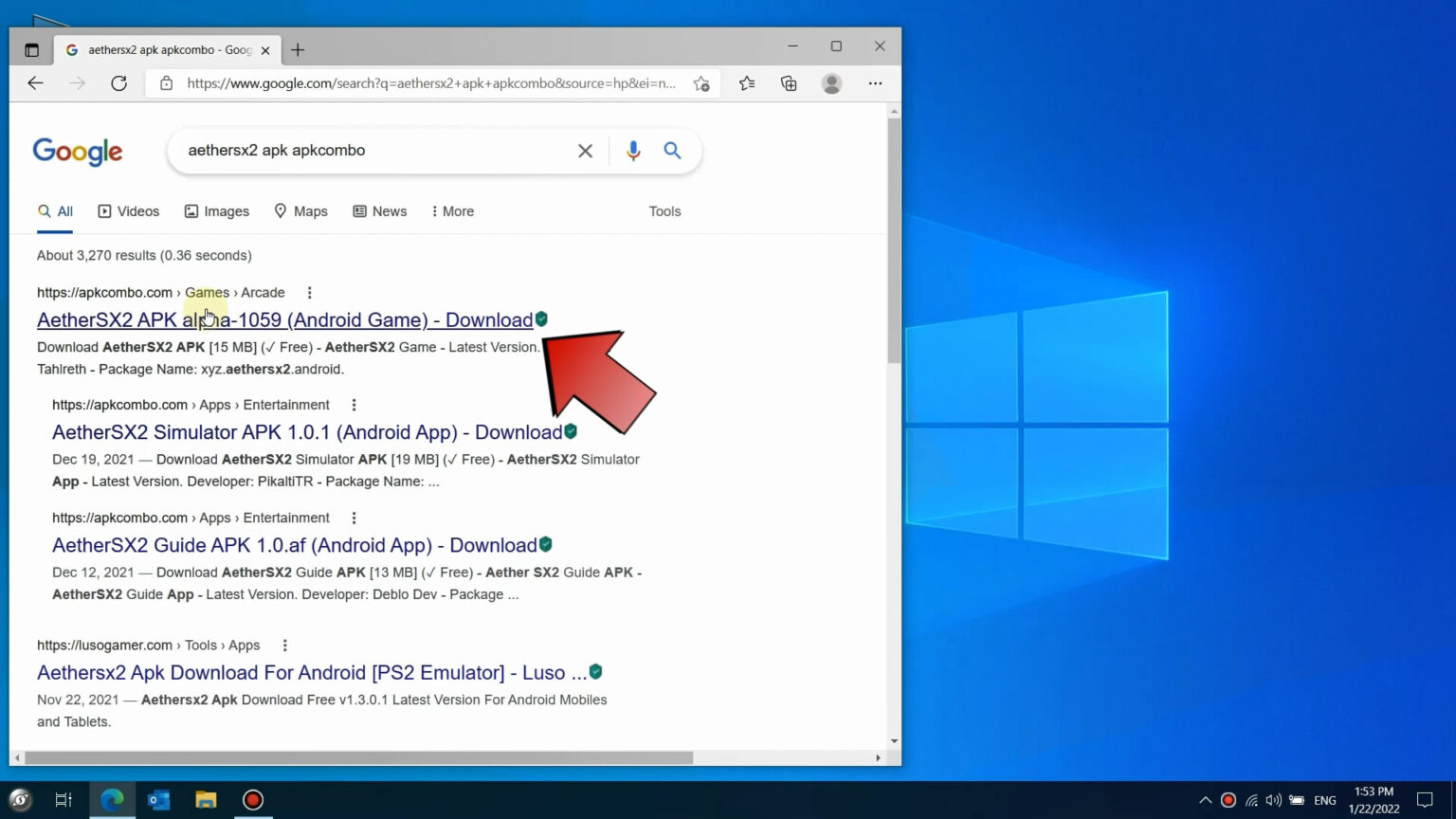Add this page to favorites star
The image size is (1456, 819).
click(701, 83)
